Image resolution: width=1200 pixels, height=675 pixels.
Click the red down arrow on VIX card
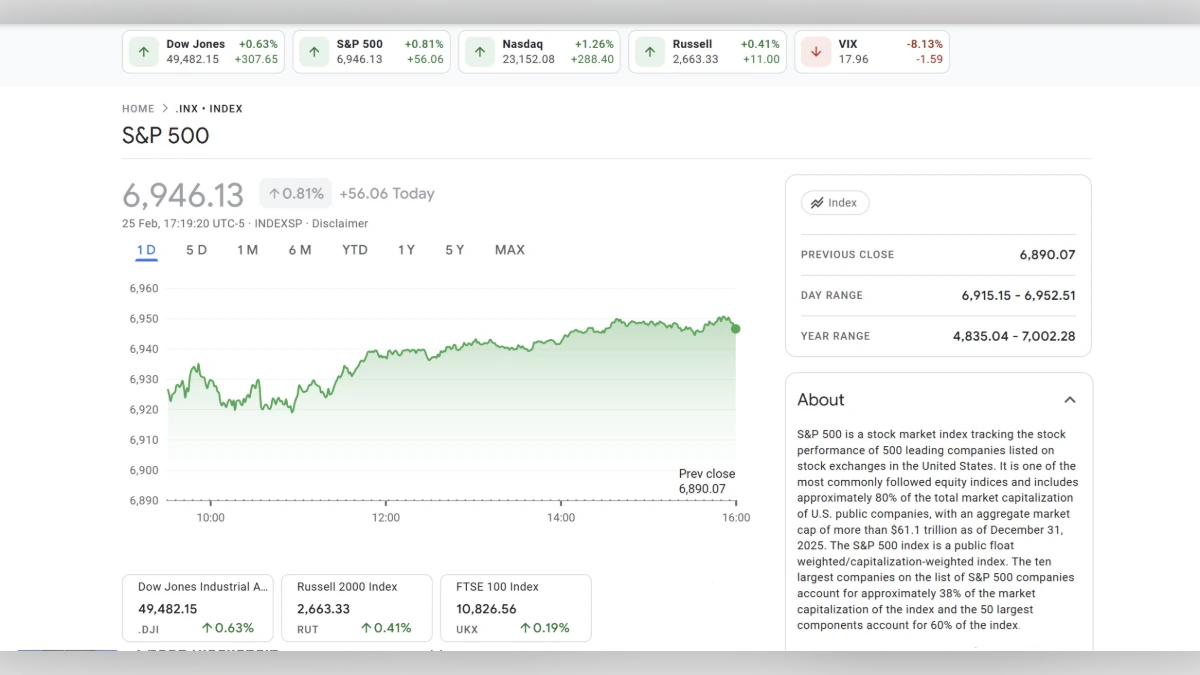pyautogui.click(x=815, y=51)
